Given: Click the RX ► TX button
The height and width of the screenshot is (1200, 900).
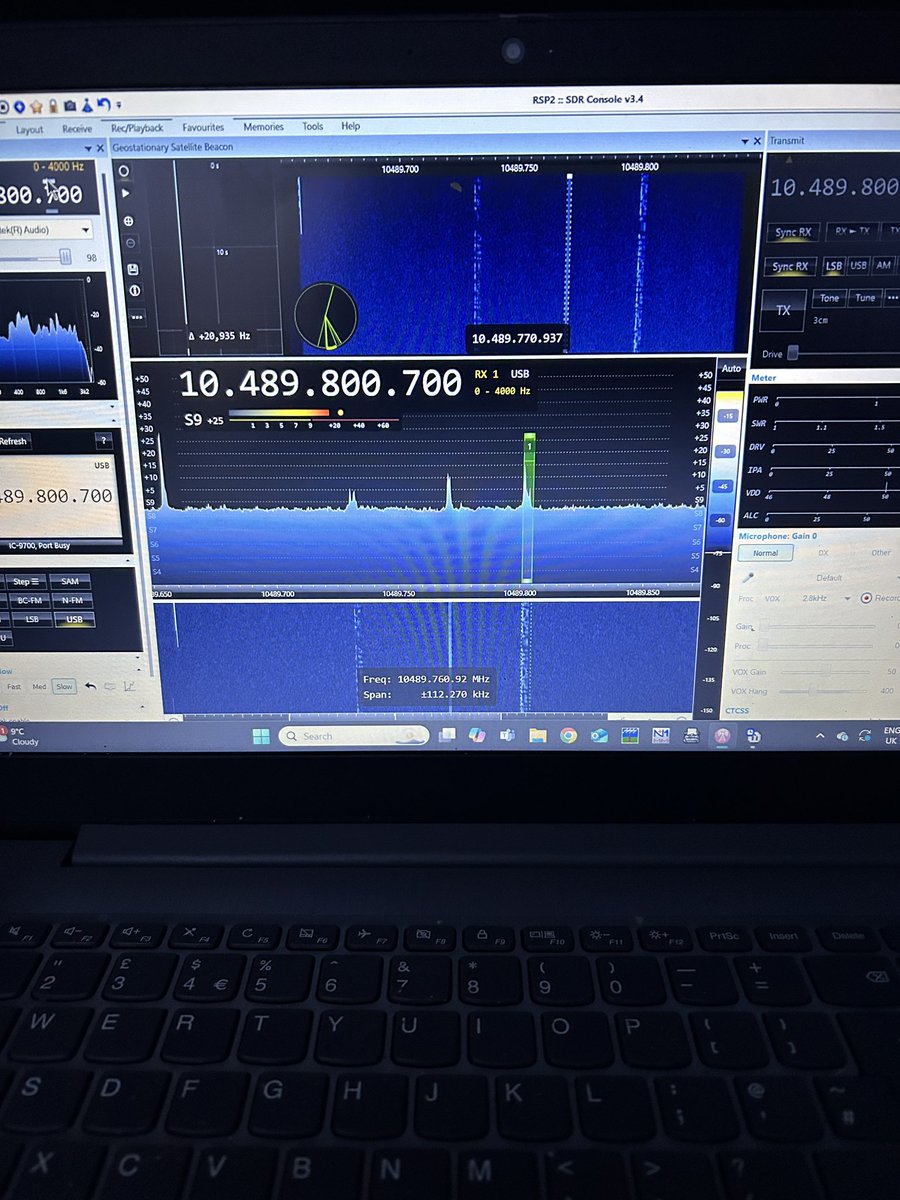Looking at the screenshot, I should click(853, 231).
